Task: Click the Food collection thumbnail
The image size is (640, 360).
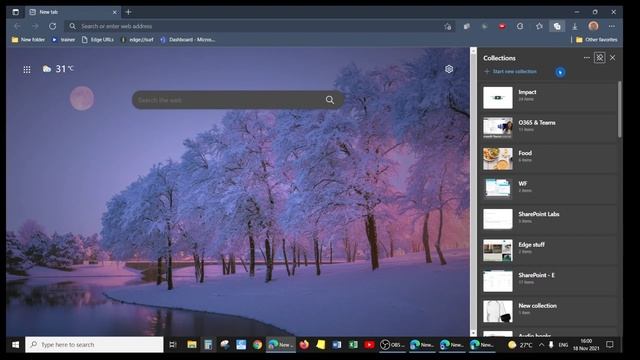Action: click(x=498, y=158)
